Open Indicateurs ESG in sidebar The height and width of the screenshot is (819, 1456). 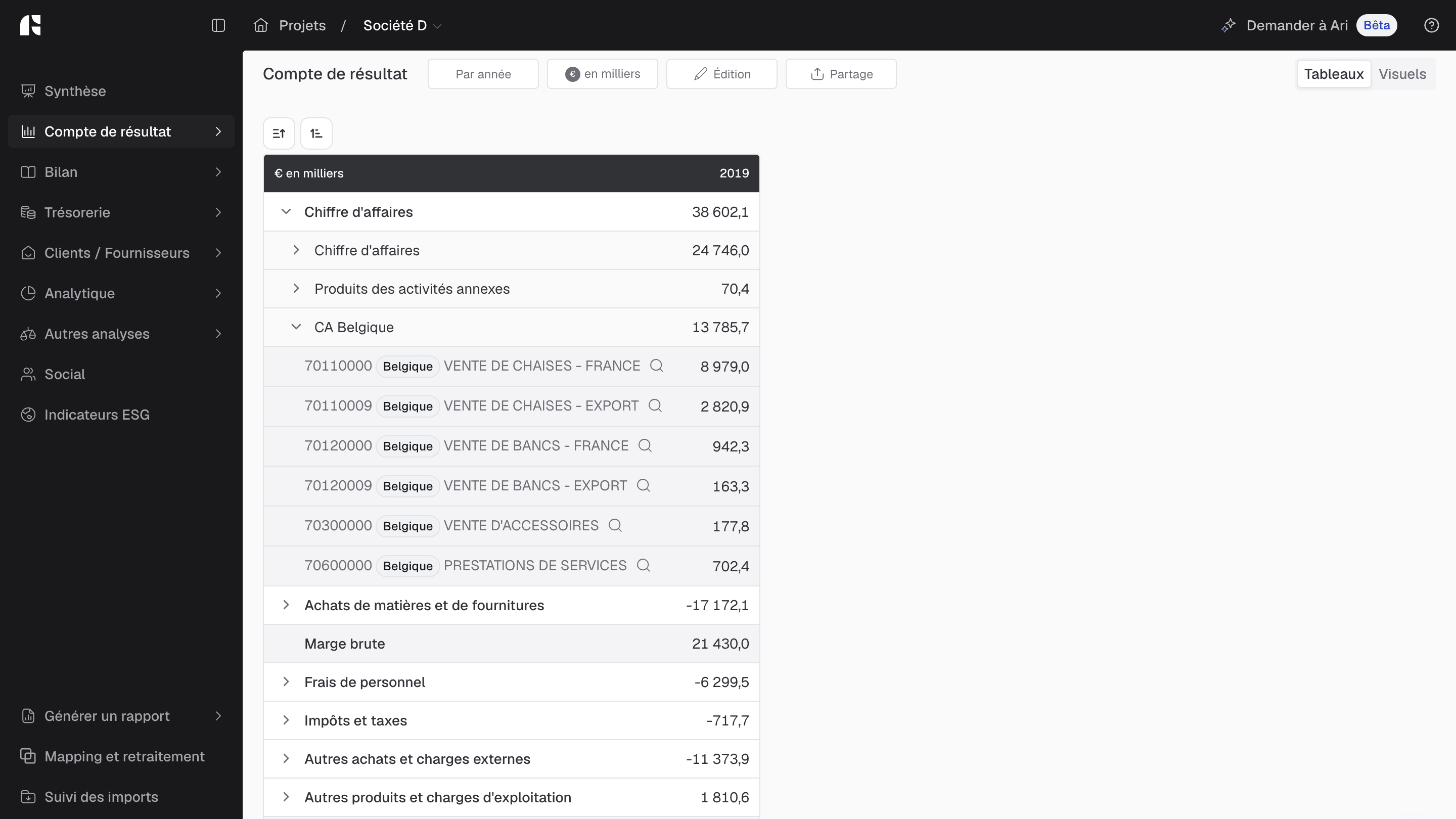click(121, 415)
